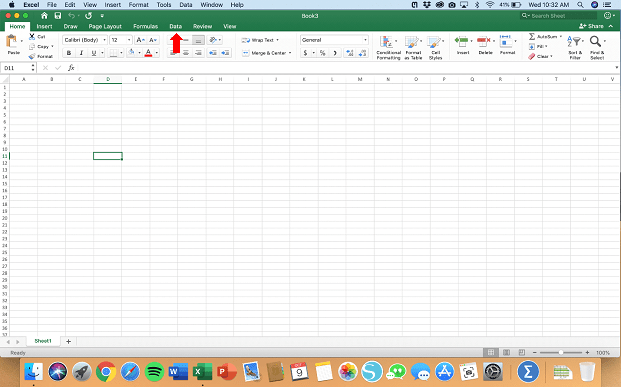Toggle Underline formatting
Image resolution: width=621 pixels, height=388 pixels.
94,53
